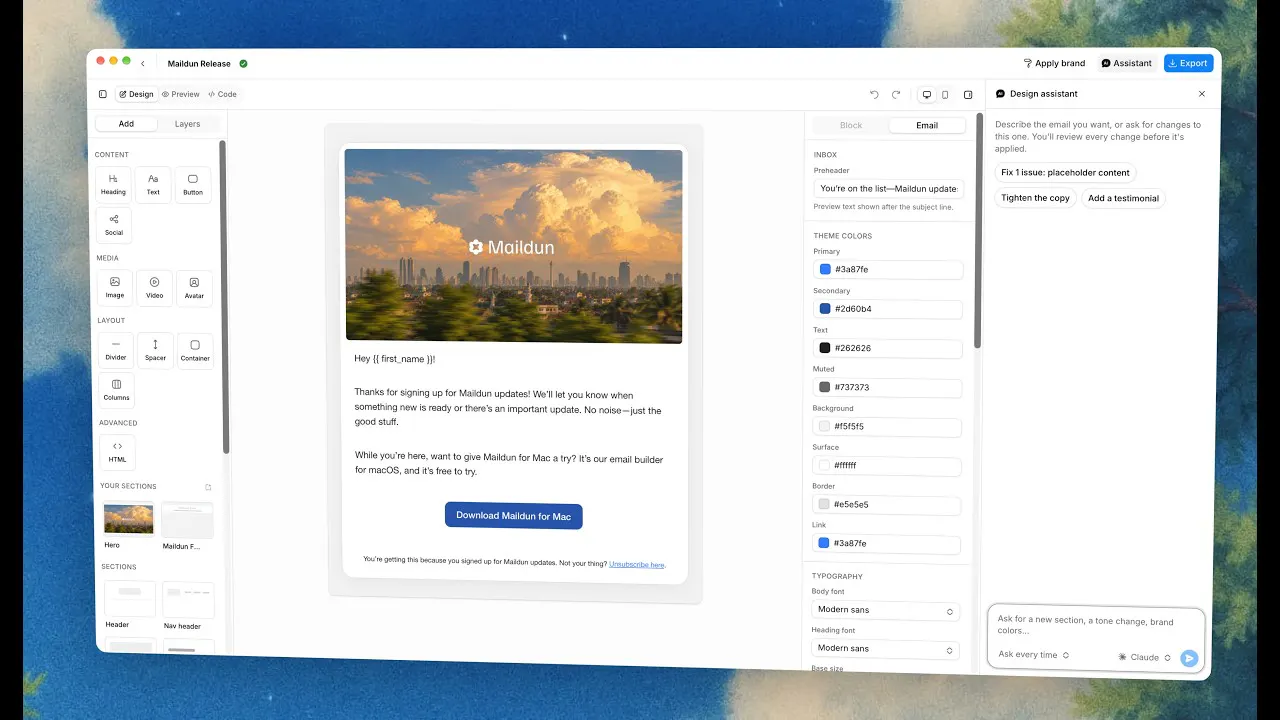Add an Image block
The width and height of the screenshot is (1280, 720).
pos(115,288)
